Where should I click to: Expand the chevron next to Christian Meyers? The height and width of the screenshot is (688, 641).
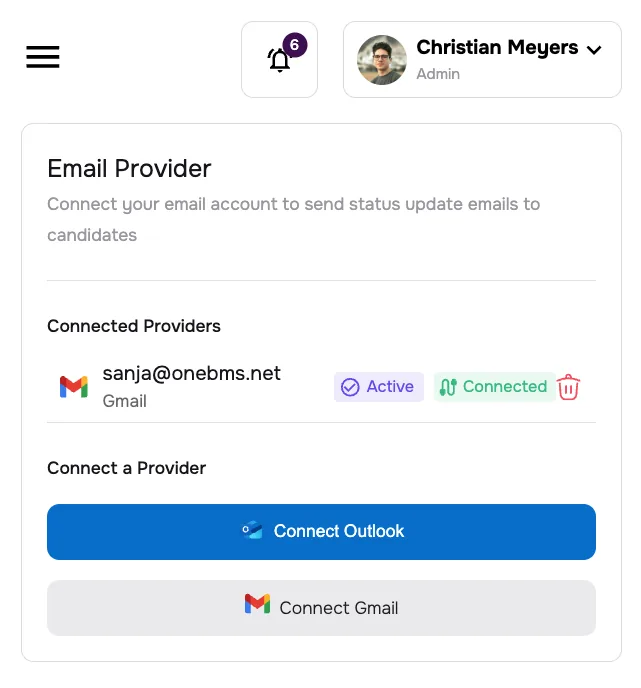[x=594, y=49]
